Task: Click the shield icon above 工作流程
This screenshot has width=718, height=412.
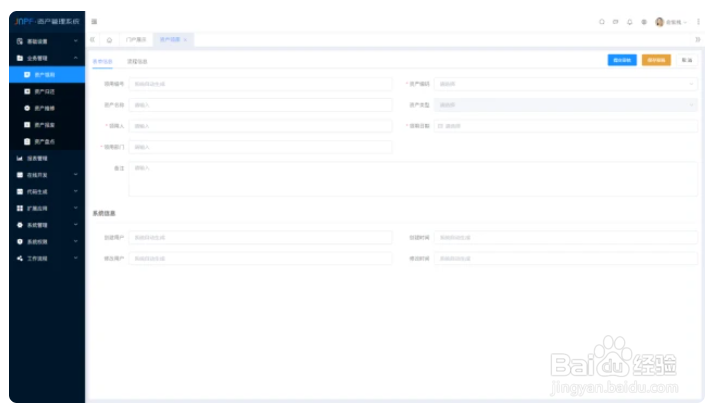Action: pyautogui.click(x=20, y=242)
